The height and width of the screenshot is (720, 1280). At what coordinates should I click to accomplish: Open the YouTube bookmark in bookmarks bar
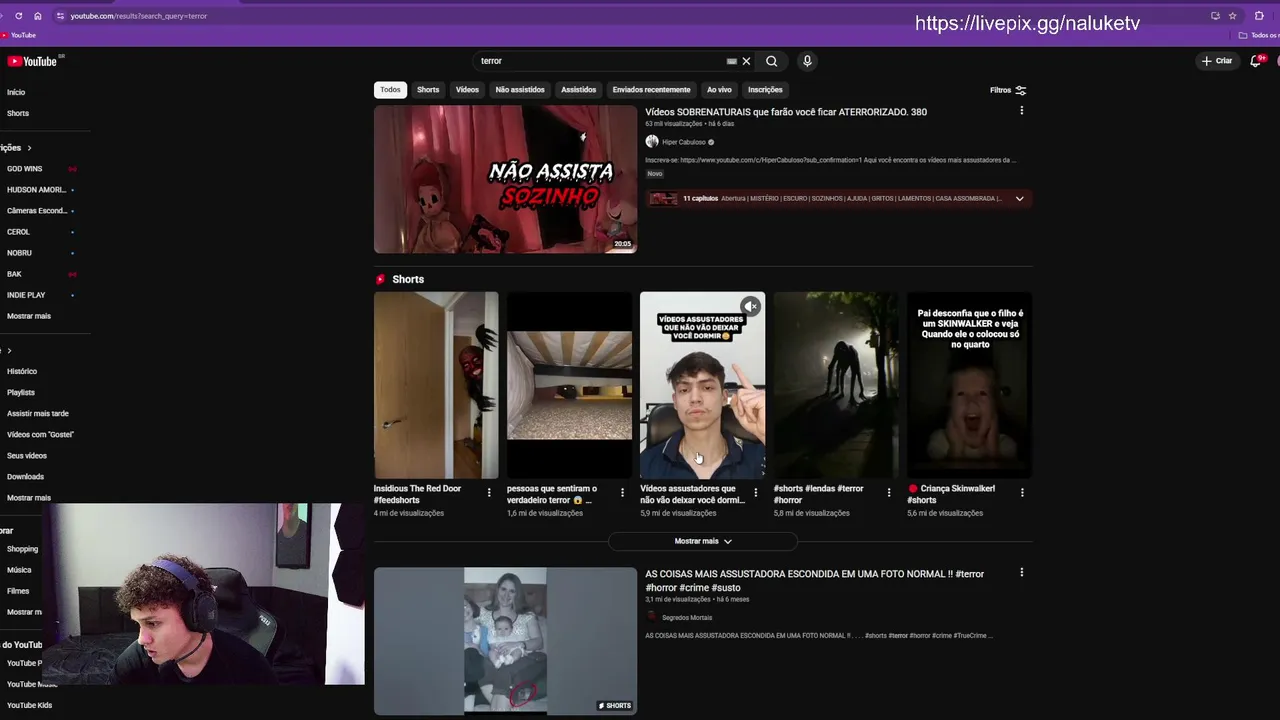(18, 35)
